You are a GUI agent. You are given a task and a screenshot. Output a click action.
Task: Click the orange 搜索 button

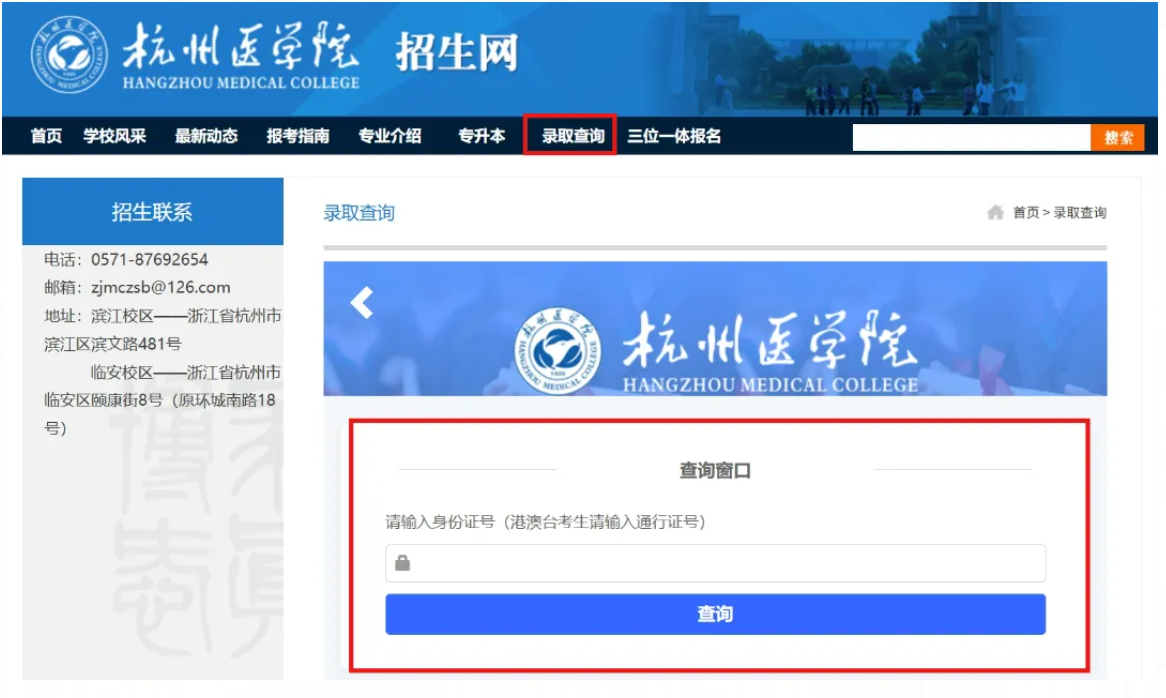pos(1117,138)
